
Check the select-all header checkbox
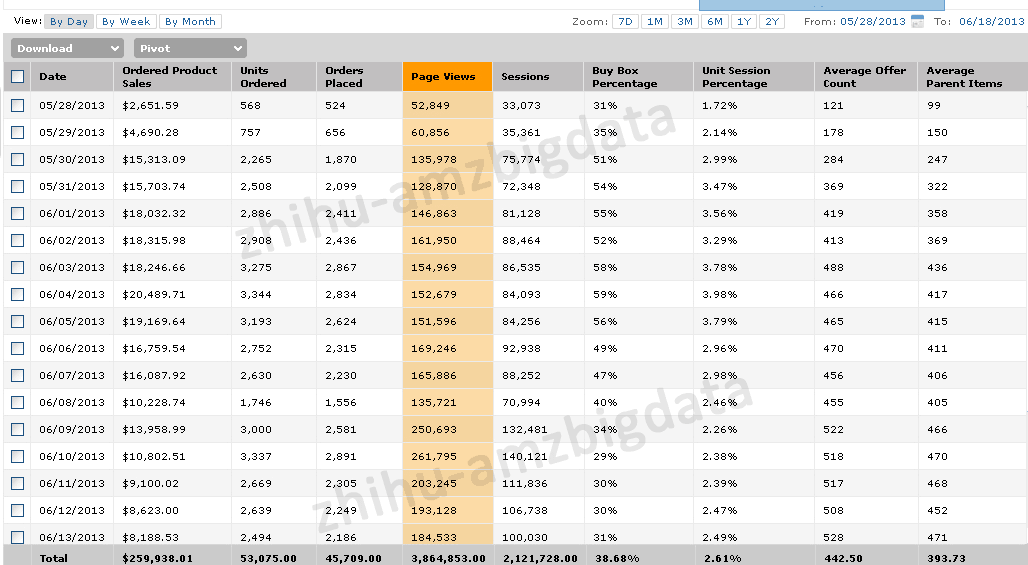pos(18,77)
